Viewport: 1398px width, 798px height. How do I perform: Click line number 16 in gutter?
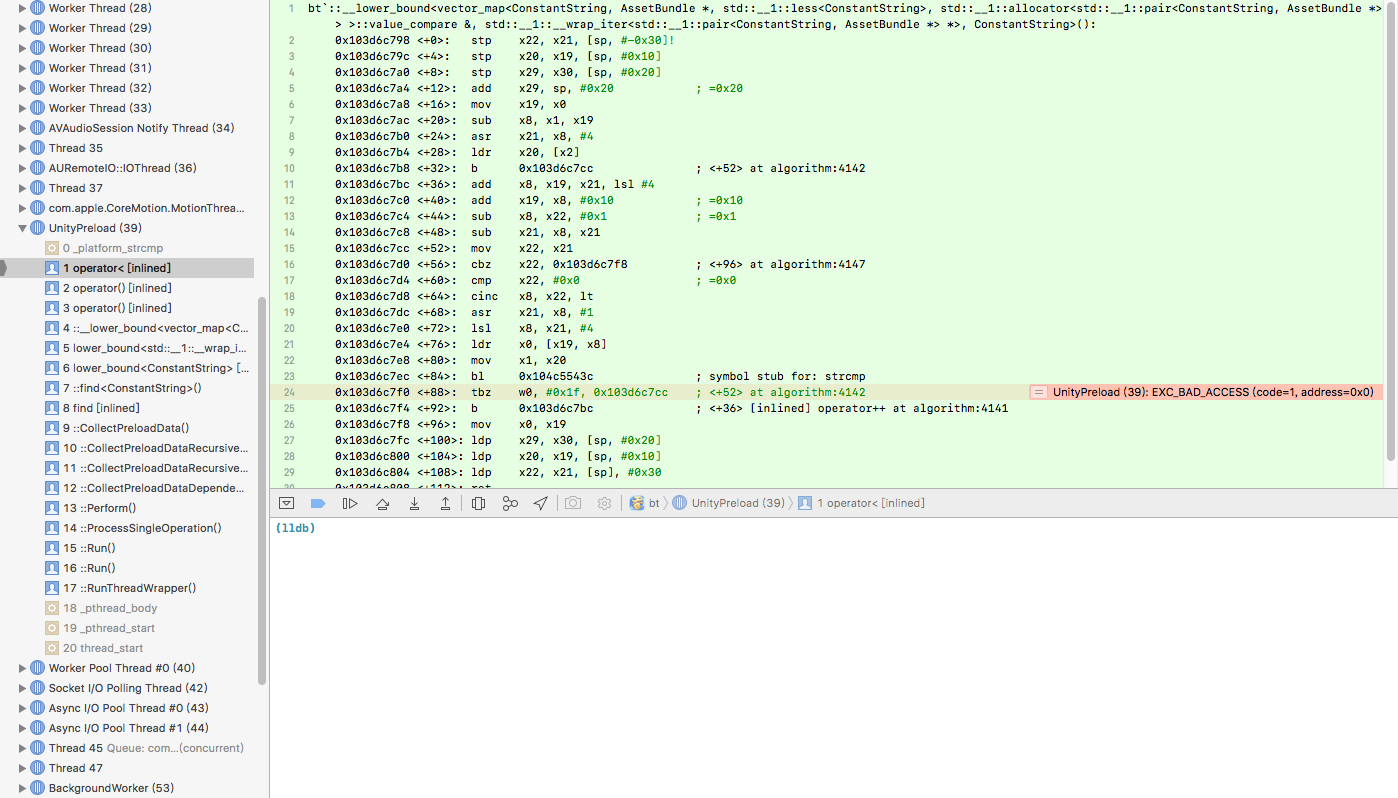(289, 264)
